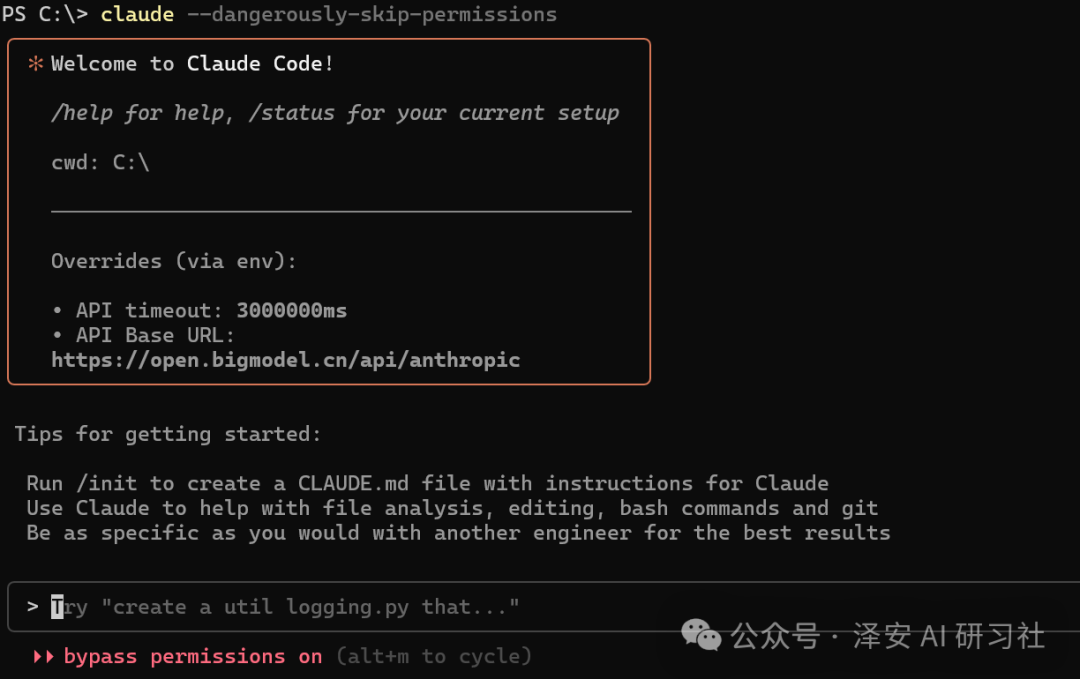Click the yellow claude command word
The height and width of the screenshot is (679, 1080).
point(137,14)
